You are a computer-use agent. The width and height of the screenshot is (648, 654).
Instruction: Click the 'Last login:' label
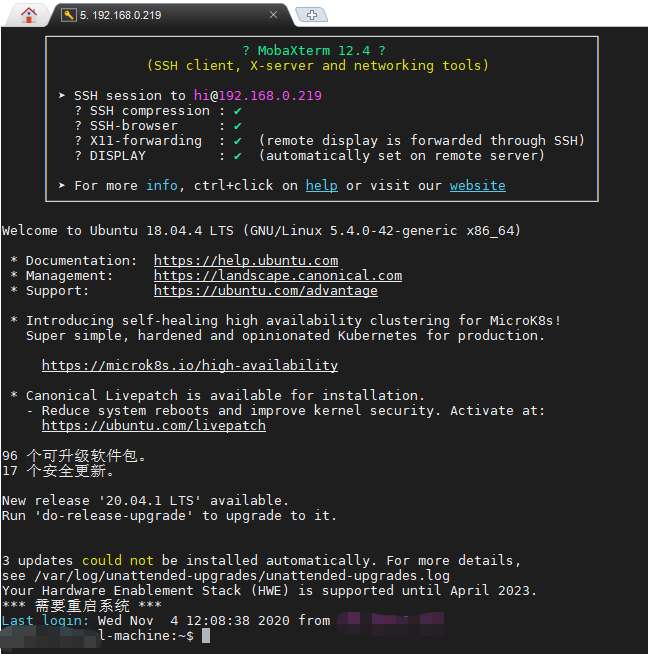(x=45, y=621)
